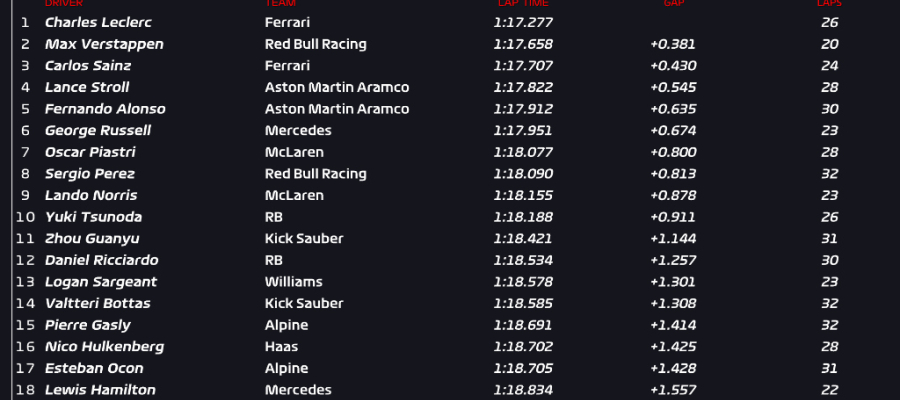Click Zhou Guanyu's Kick Sauber team label
Image resolution: width=900 pixels, height=400 pixels.
point(304,238)
